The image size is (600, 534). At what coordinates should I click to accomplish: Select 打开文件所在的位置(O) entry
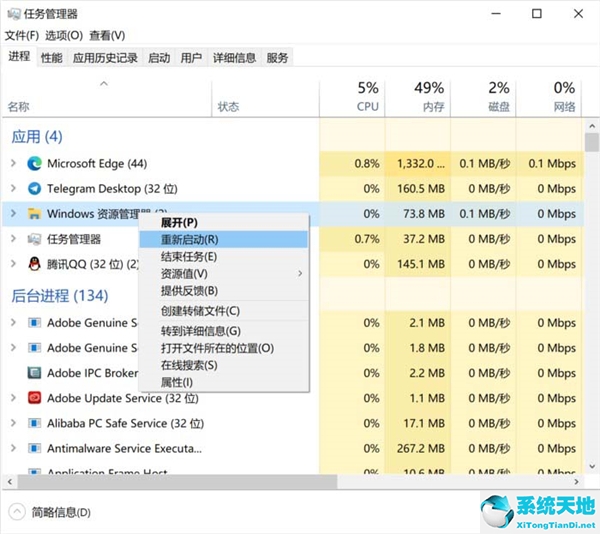pyautogui.click(x=224, y=348)
